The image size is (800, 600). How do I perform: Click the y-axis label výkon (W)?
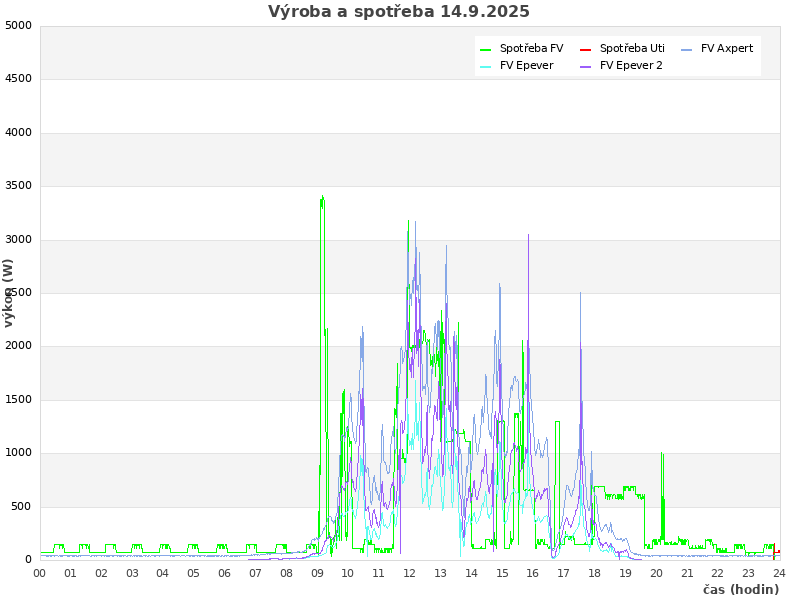click(x=9, y=292)
